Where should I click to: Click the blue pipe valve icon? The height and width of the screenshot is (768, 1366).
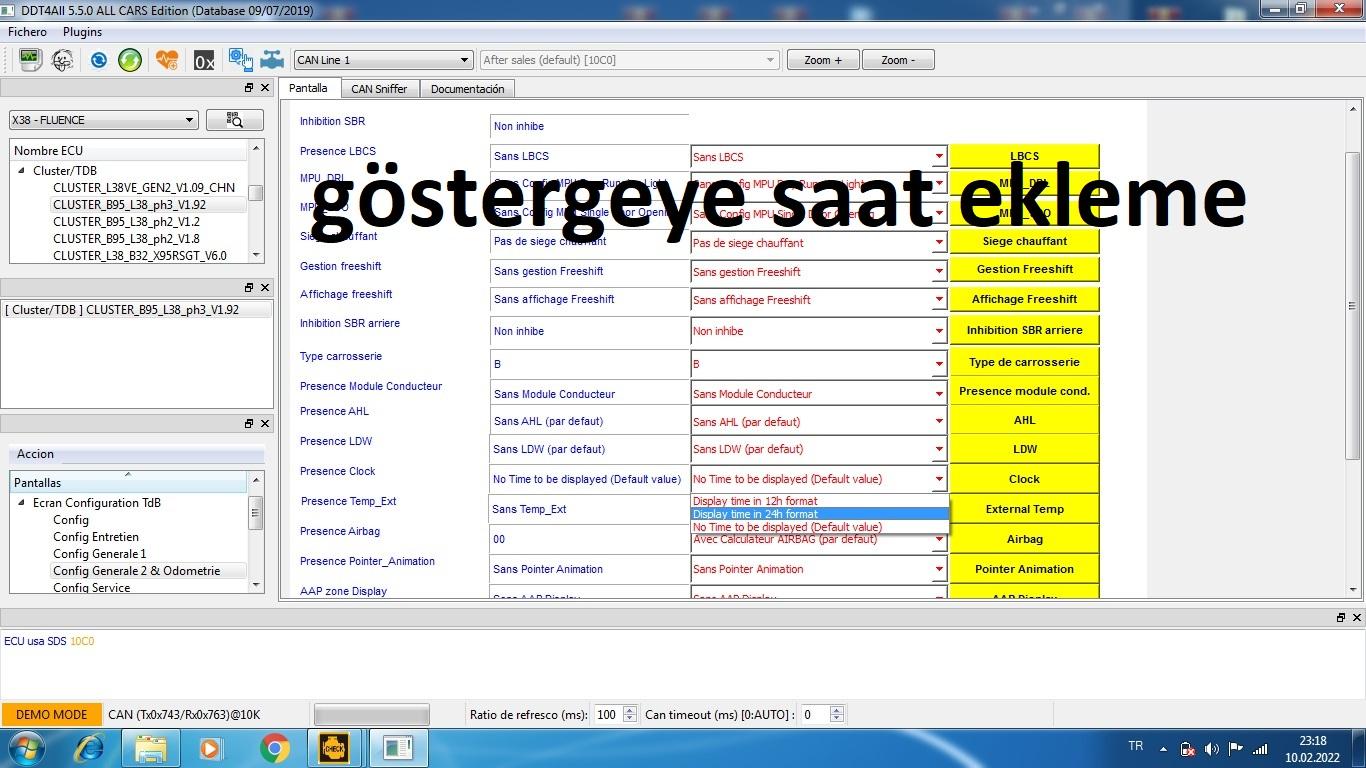coord(272,60)
